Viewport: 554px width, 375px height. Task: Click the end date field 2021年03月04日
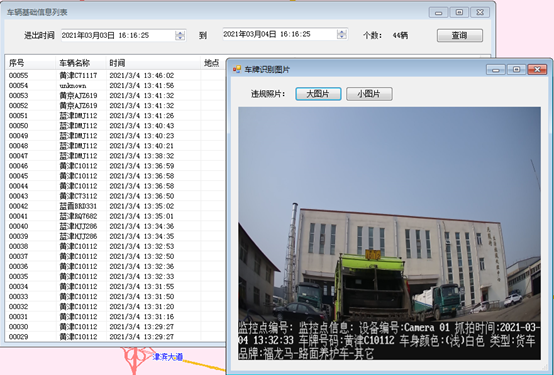[285, 34]
